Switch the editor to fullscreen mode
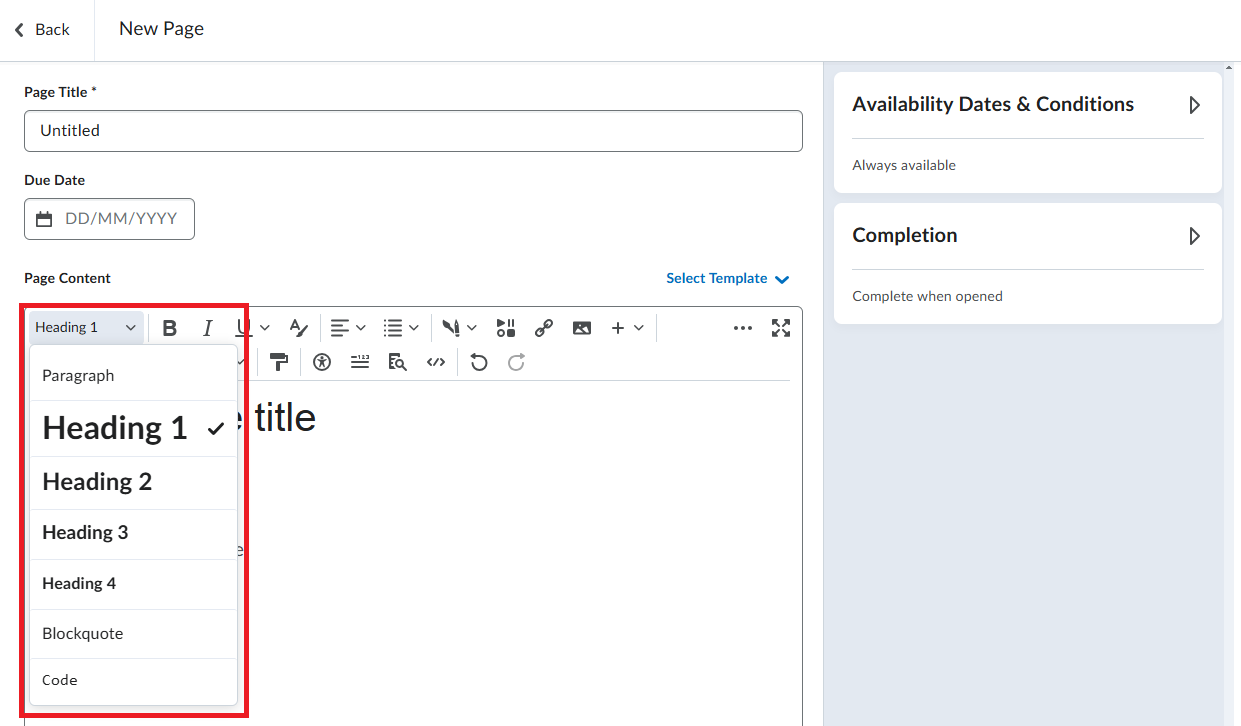This screenshot has height=726, width=1241. 781,328
